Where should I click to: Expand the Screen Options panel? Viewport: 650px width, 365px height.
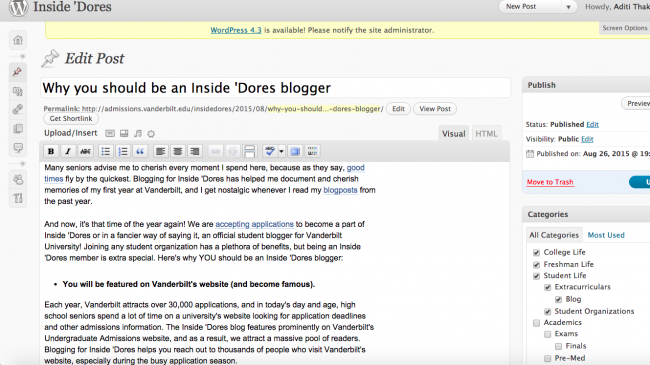625,28
